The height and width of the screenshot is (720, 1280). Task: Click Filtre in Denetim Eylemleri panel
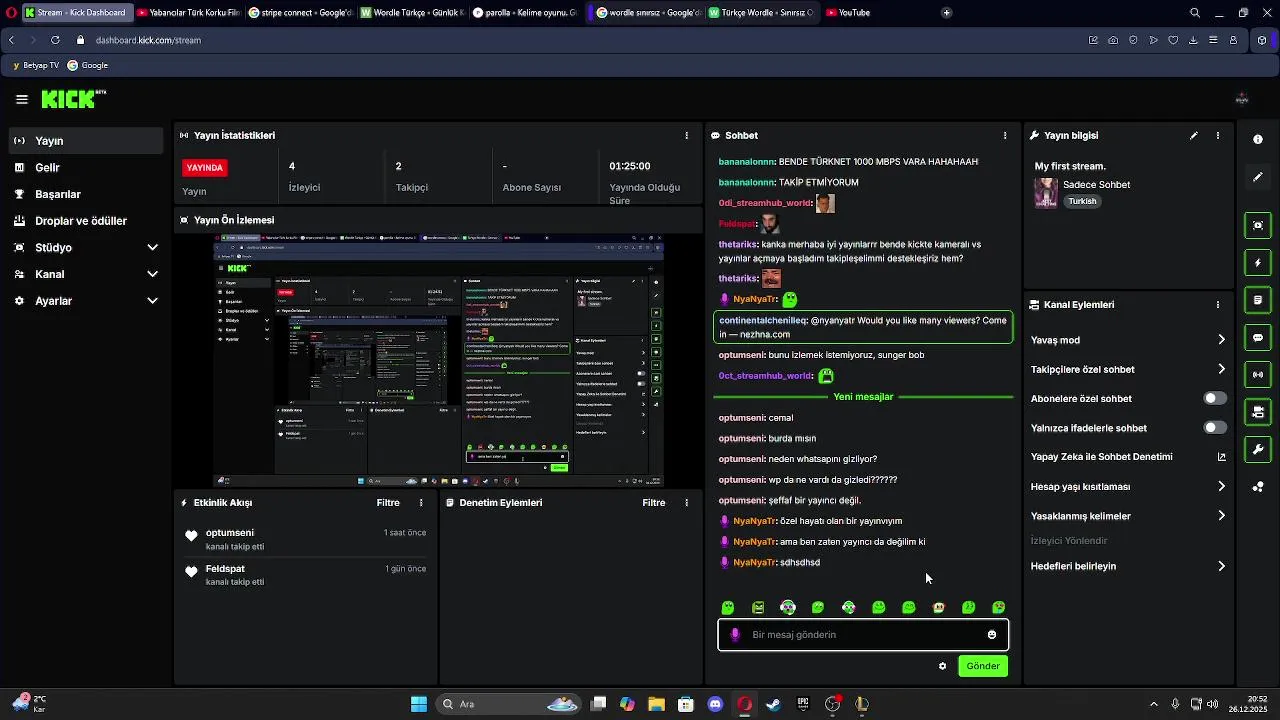654,503
